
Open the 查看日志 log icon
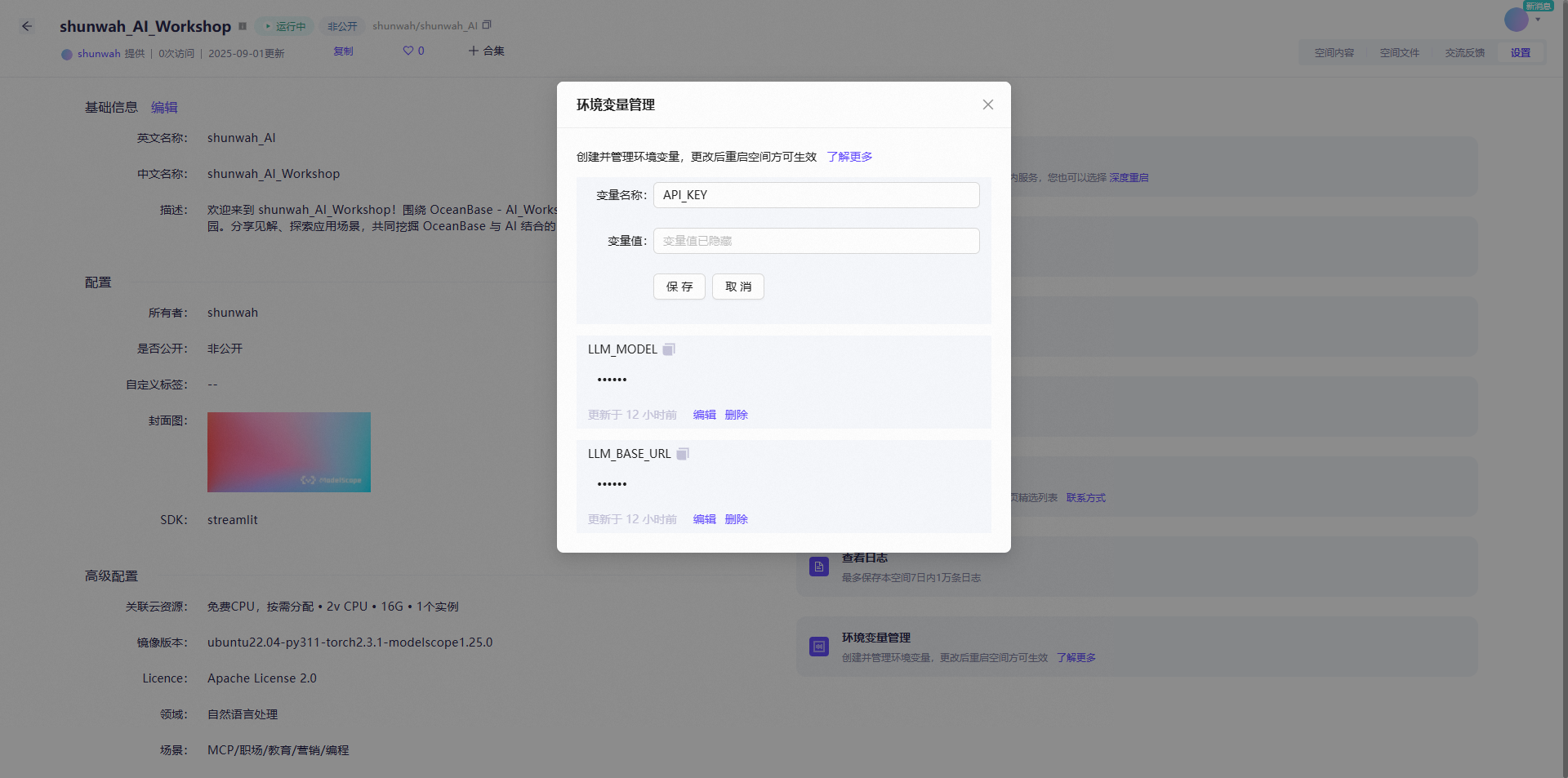point(818,566)
